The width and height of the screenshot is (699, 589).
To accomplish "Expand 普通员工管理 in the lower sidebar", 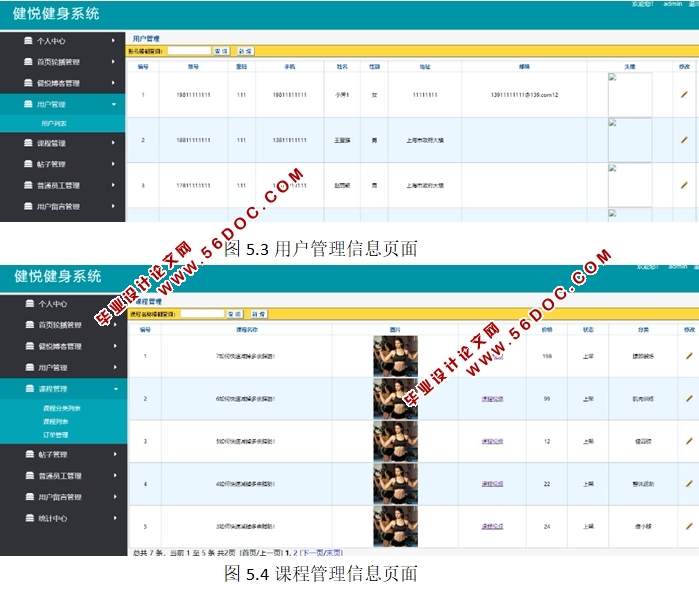I will point(115,475).
